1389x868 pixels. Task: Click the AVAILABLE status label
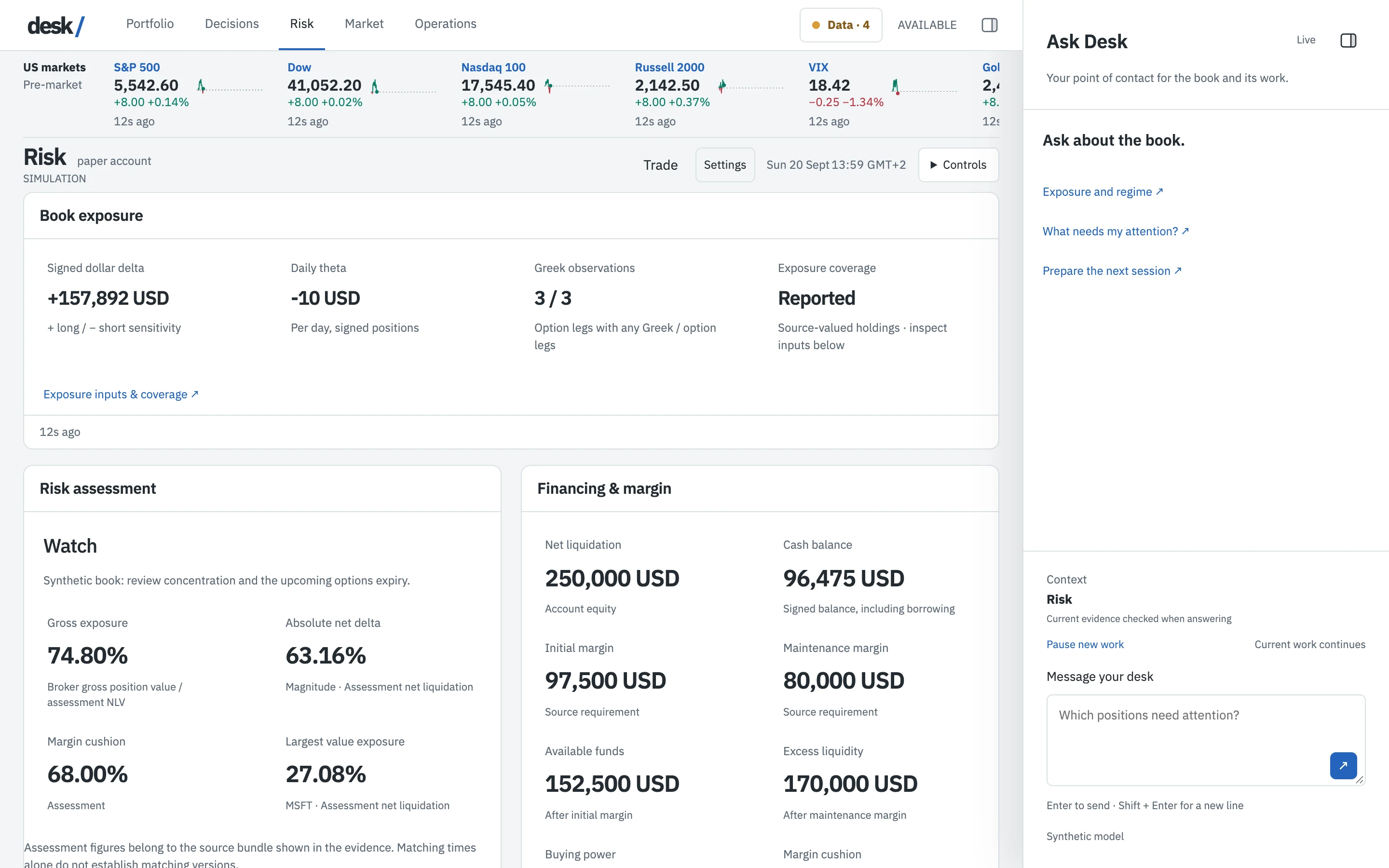click(x=927, y=25)
